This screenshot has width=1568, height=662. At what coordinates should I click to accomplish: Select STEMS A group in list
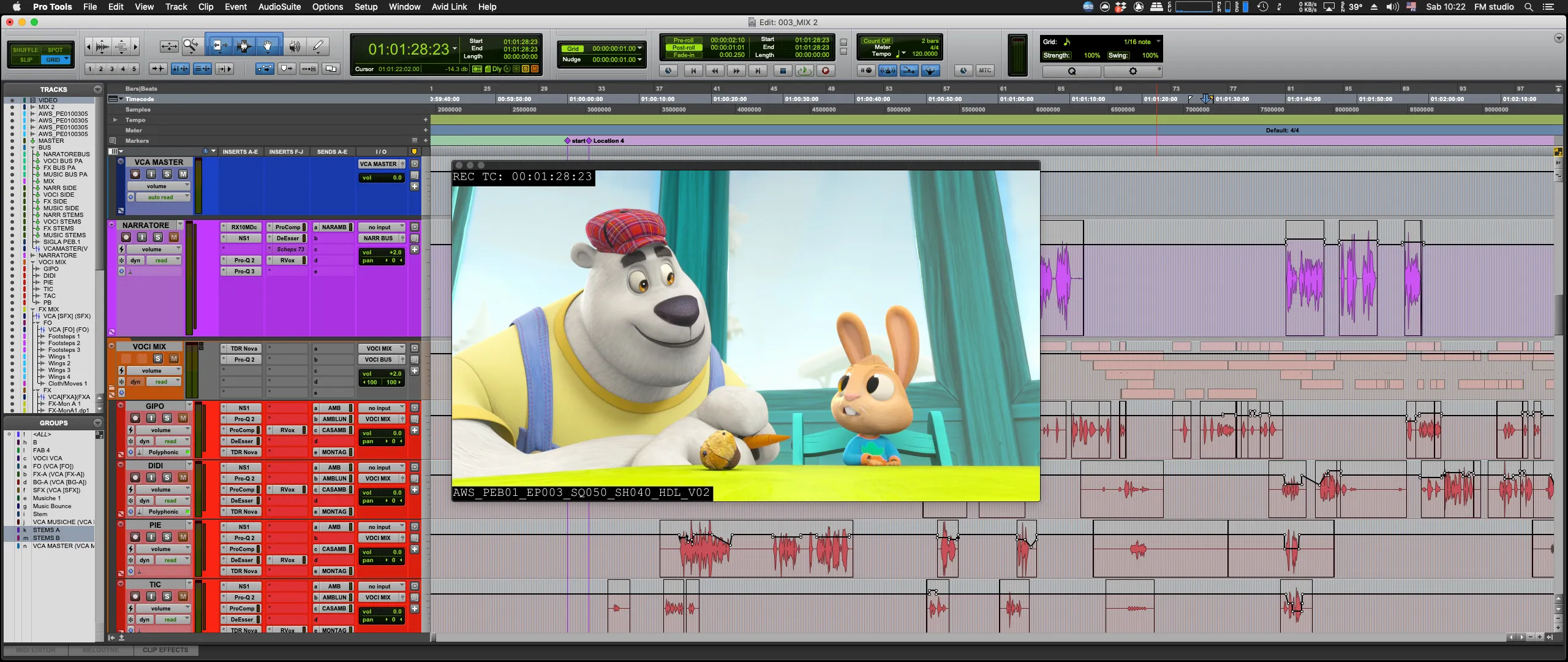click(x=46, y=530)
